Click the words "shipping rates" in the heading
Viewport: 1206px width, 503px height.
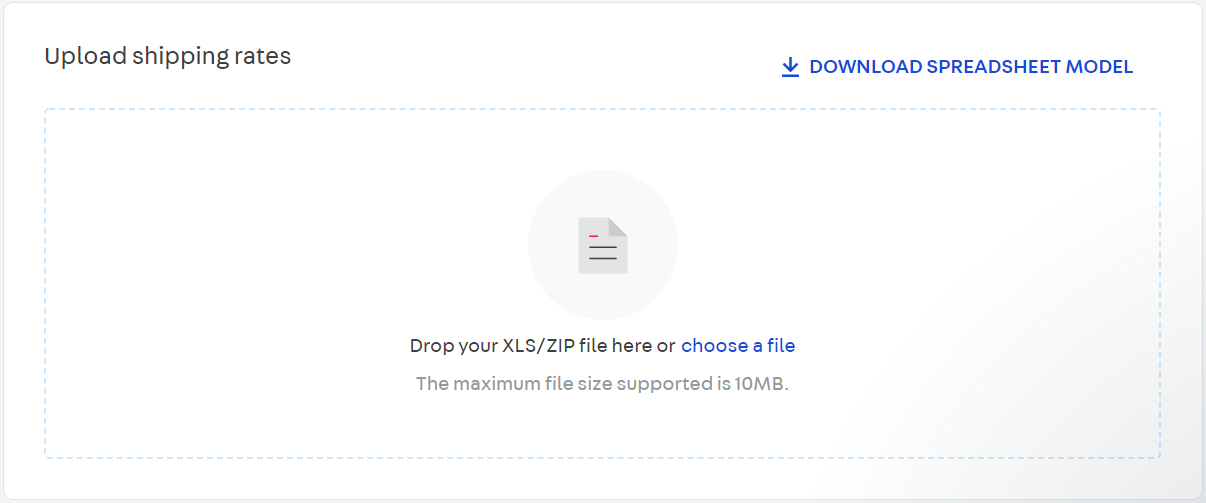(210, 57)
